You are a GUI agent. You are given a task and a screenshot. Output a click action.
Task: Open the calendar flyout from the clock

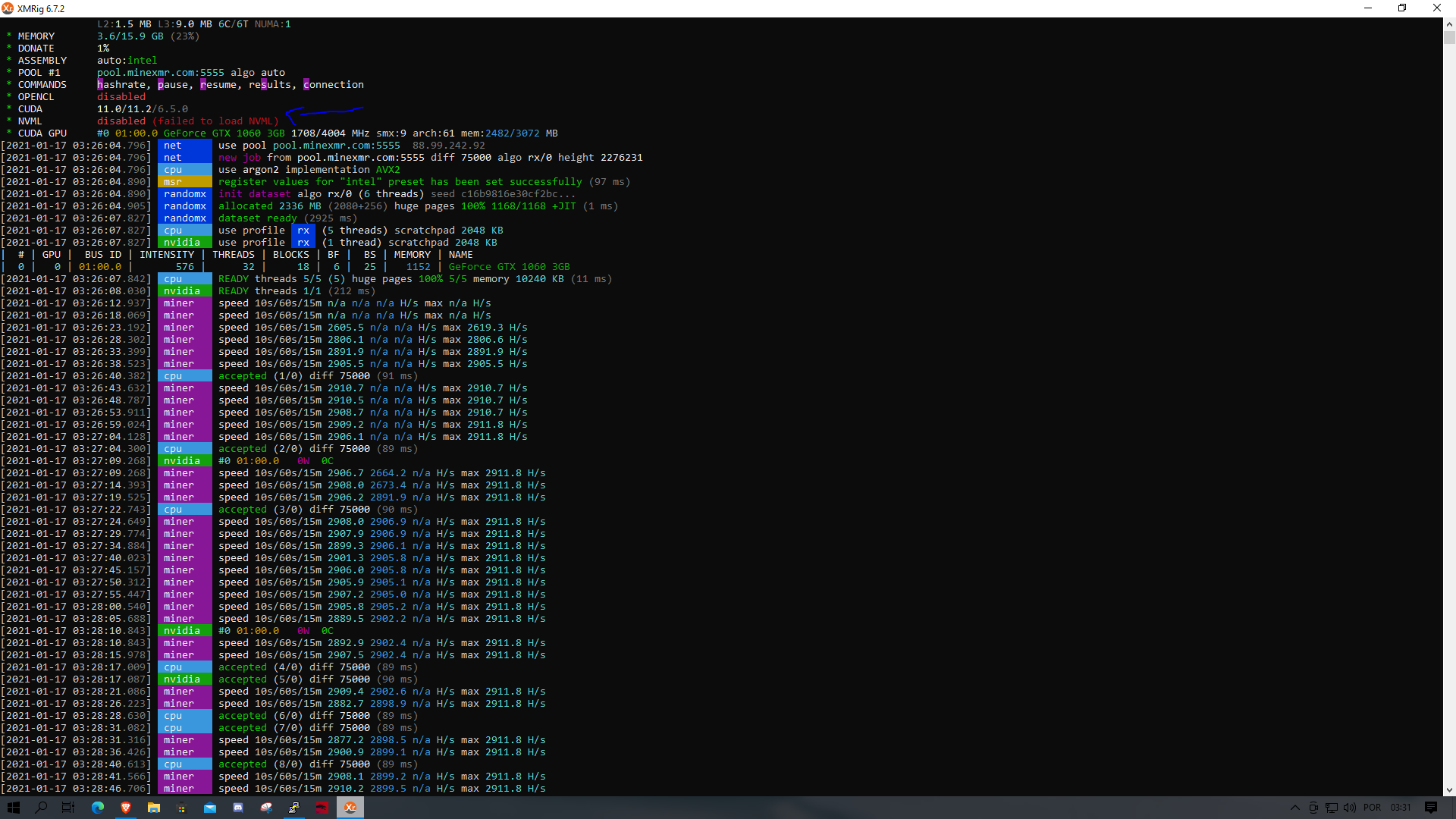pyautogui.click(x=1401, y=807)
